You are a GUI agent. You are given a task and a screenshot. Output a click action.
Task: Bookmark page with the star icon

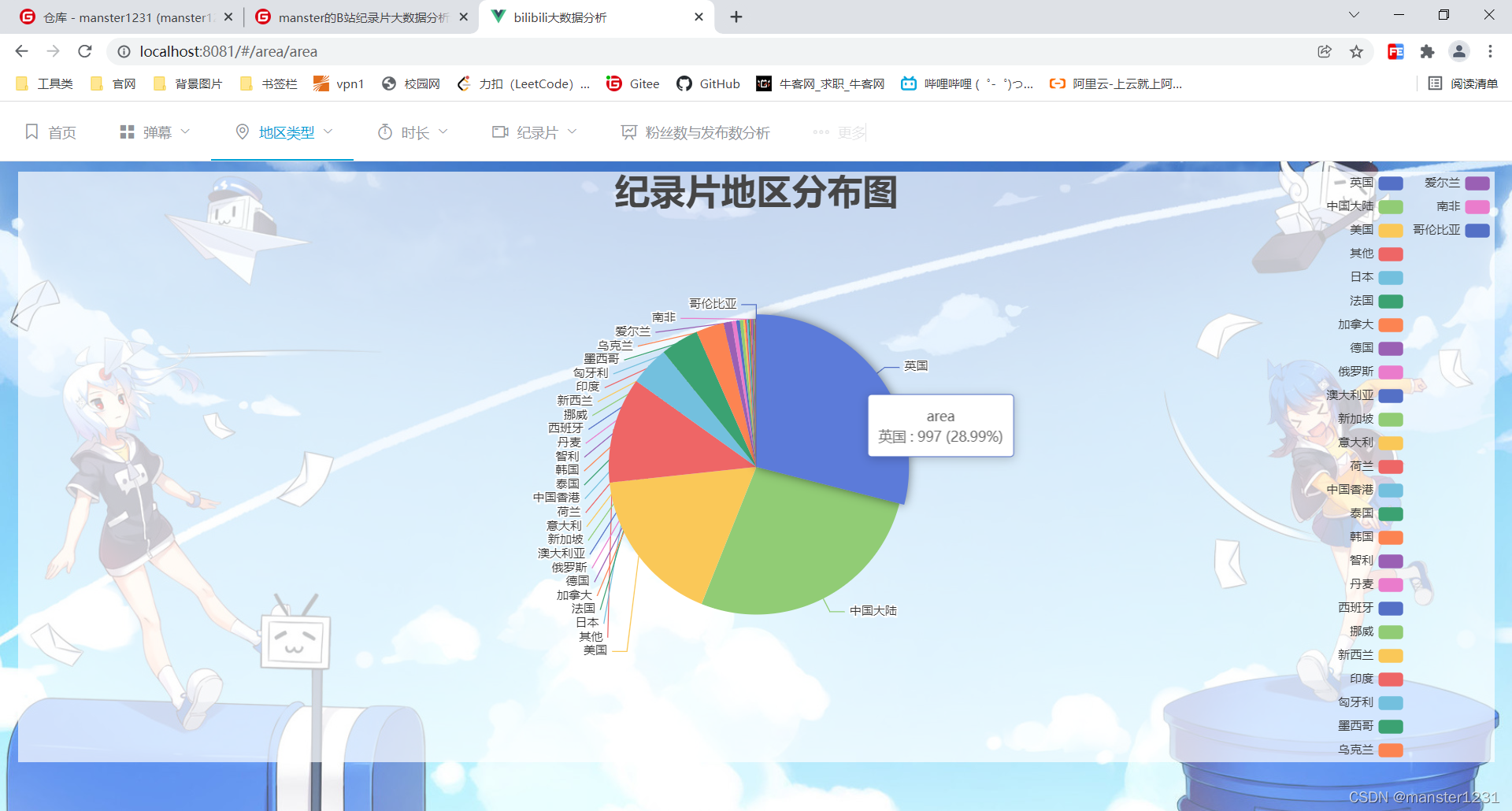click(x=1356, y=51)
